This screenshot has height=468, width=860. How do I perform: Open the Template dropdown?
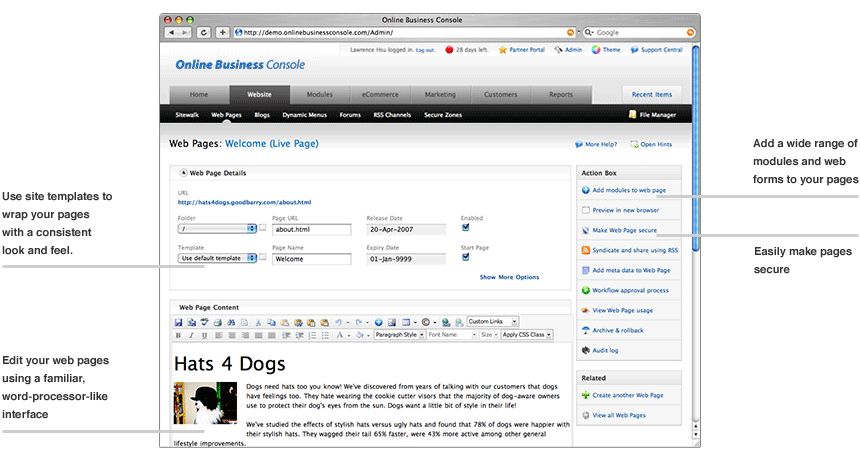click(x=216, y=258)
